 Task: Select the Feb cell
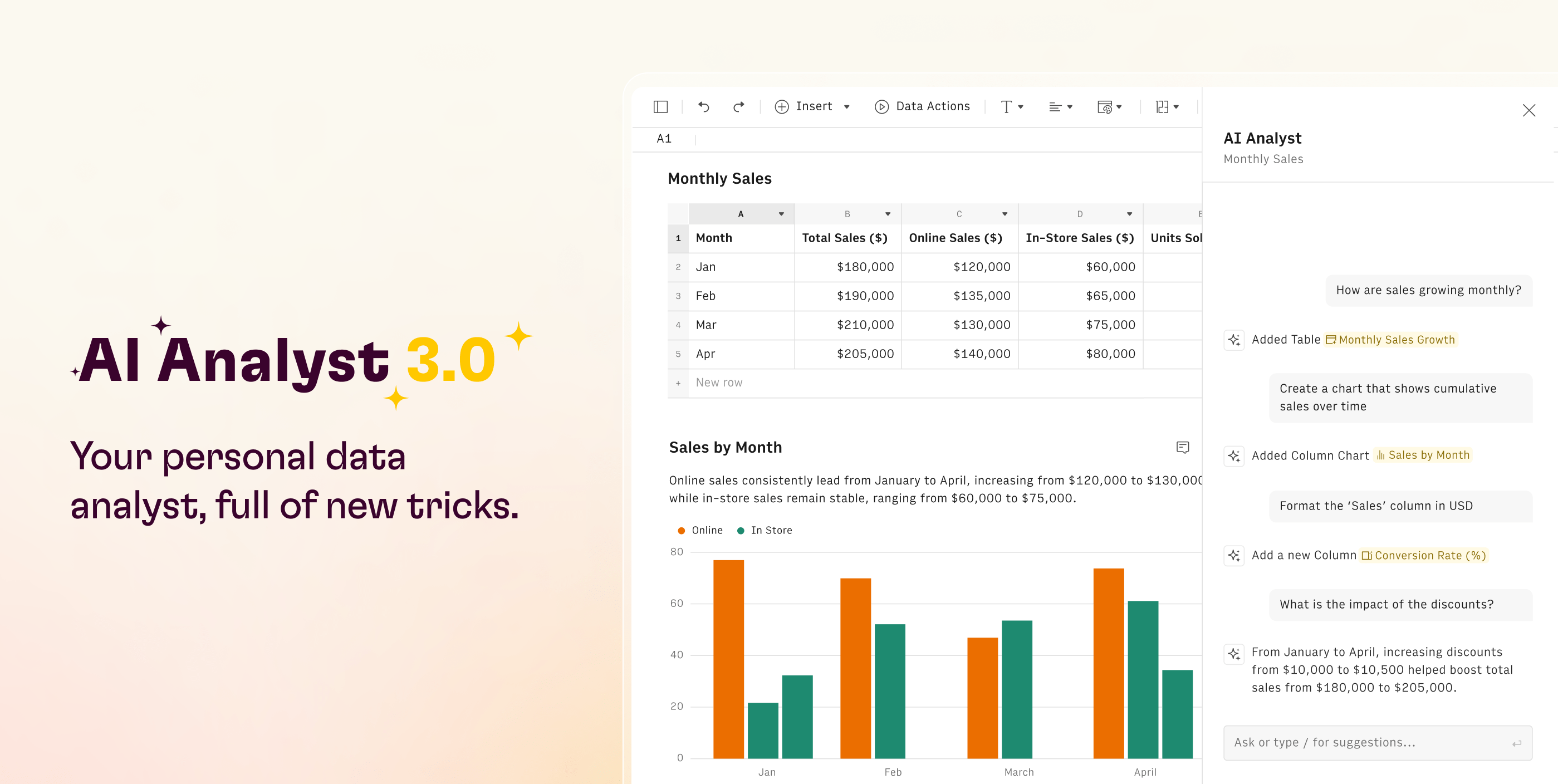[741, 296]
